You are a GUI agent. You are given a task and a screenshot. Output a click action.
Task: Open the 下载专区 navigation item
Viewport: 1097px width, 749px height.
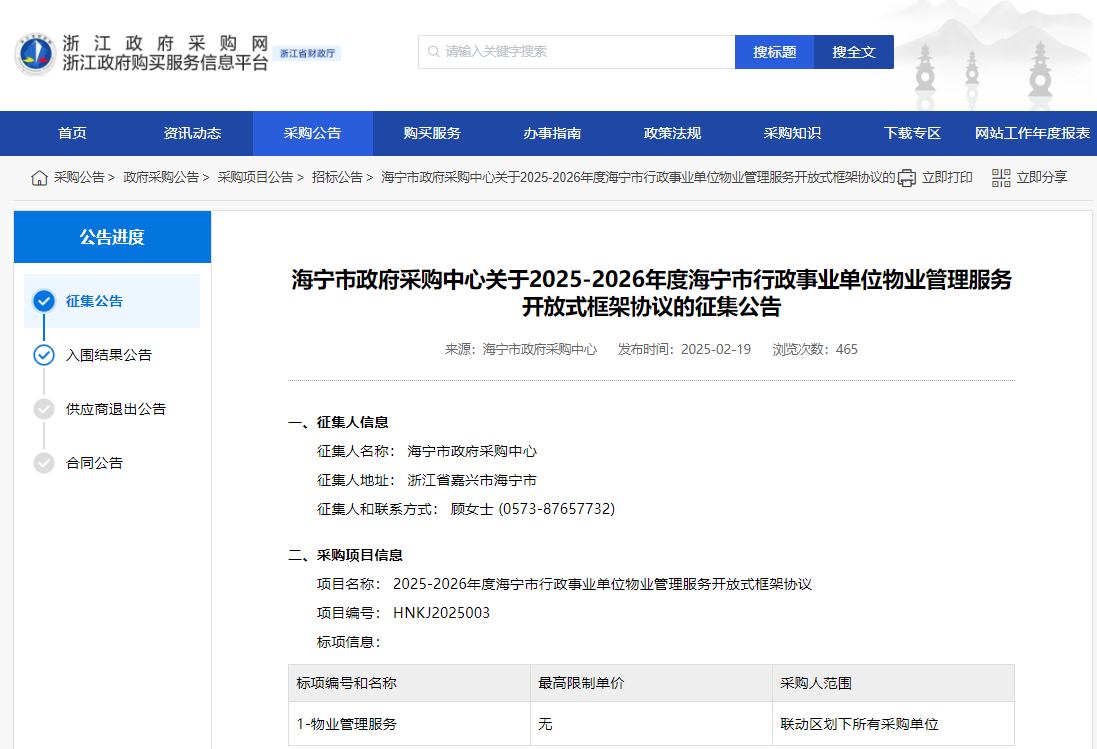(910, 132)
